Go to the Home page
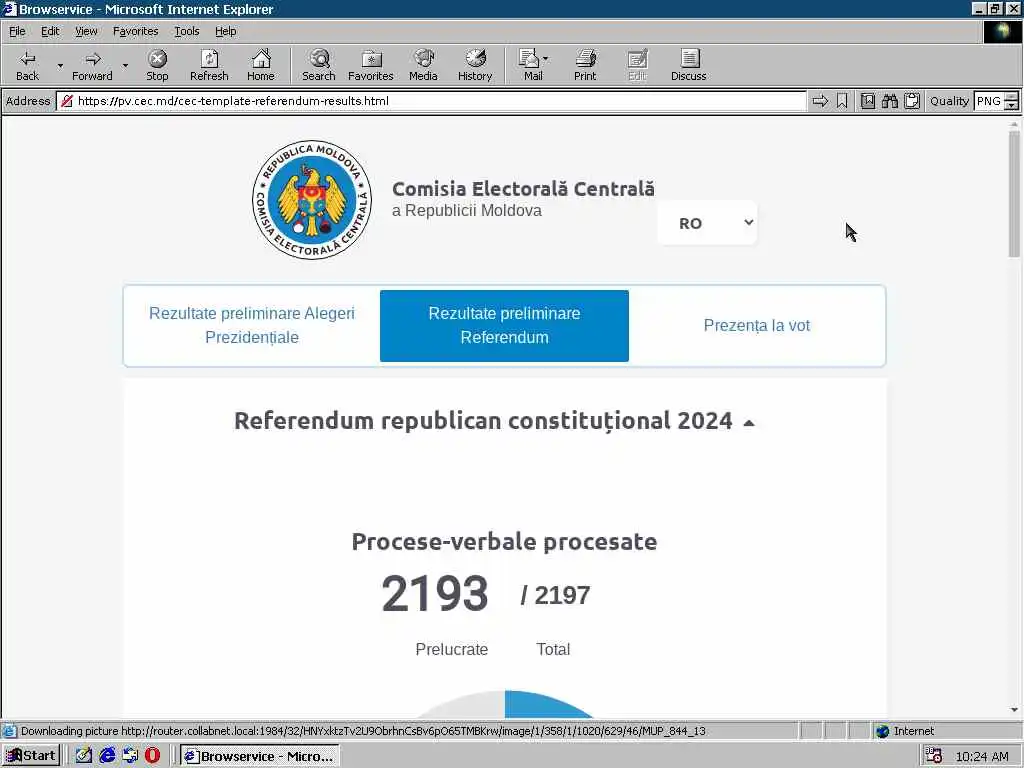Screen dimensions: 1024x768 click(261, 65)
